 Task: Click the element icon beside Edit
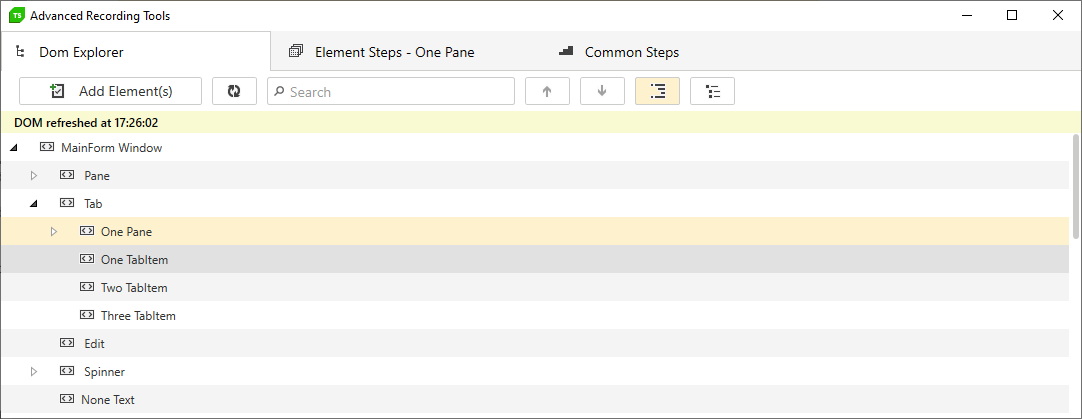tap(67, 343)
